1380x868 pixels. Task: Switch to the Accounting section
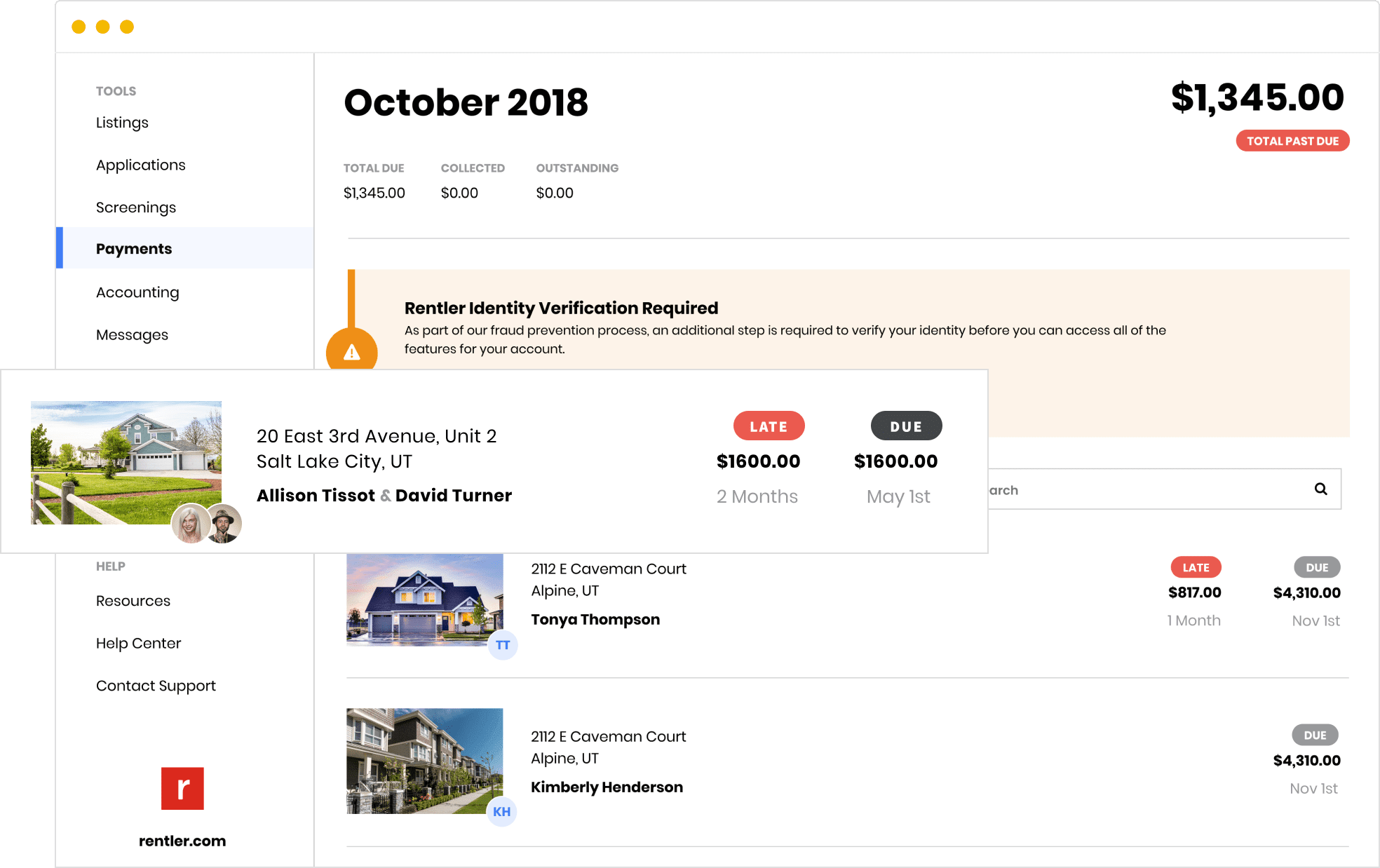[137, 292]
